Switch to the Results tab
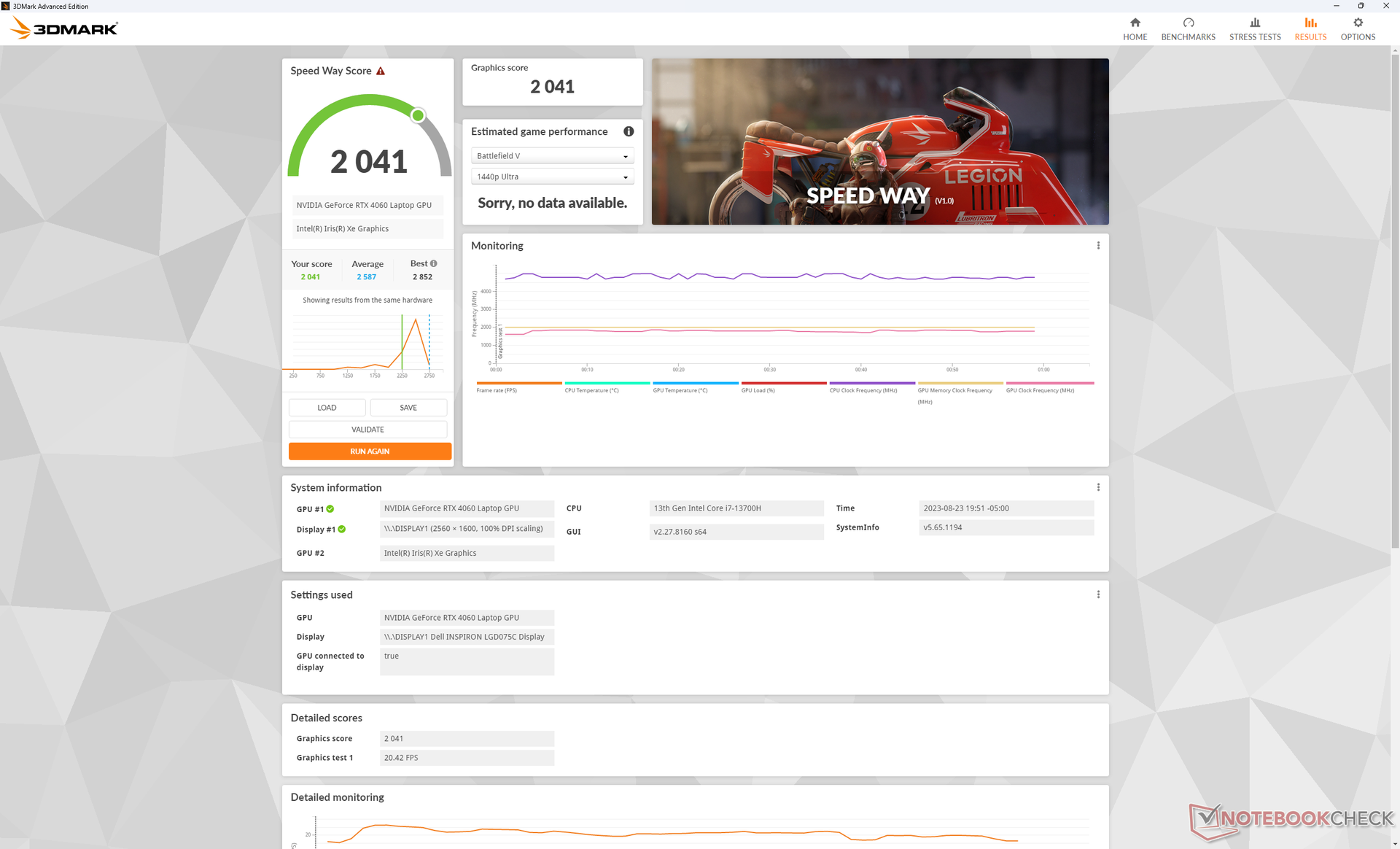Image resolution: width=1400 pixels, height=849 pixels. coord(1310,29)
